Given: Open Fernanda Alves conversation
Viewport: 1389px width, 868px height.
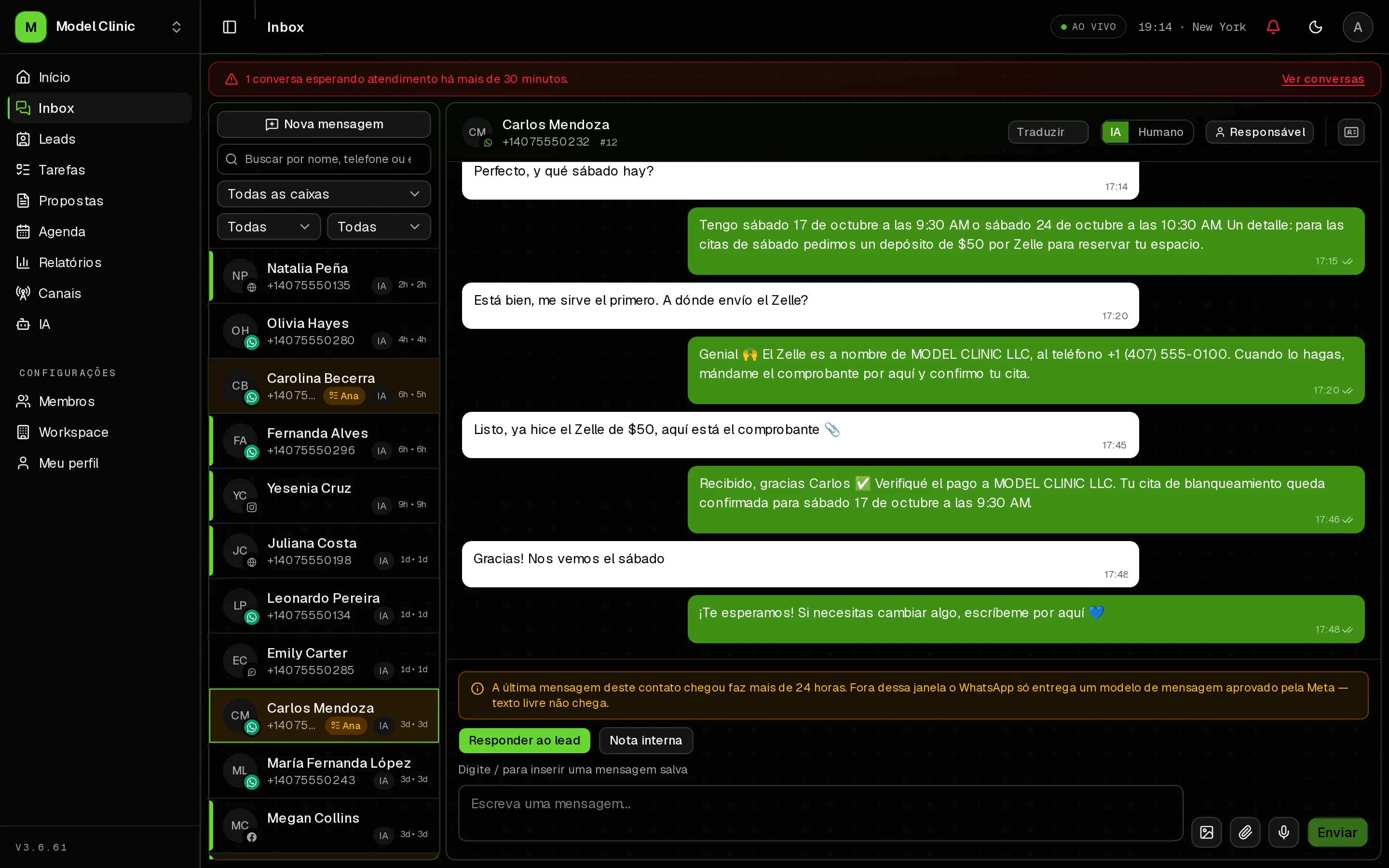Looking at the screenshot, I should click(x=324, y=441).
